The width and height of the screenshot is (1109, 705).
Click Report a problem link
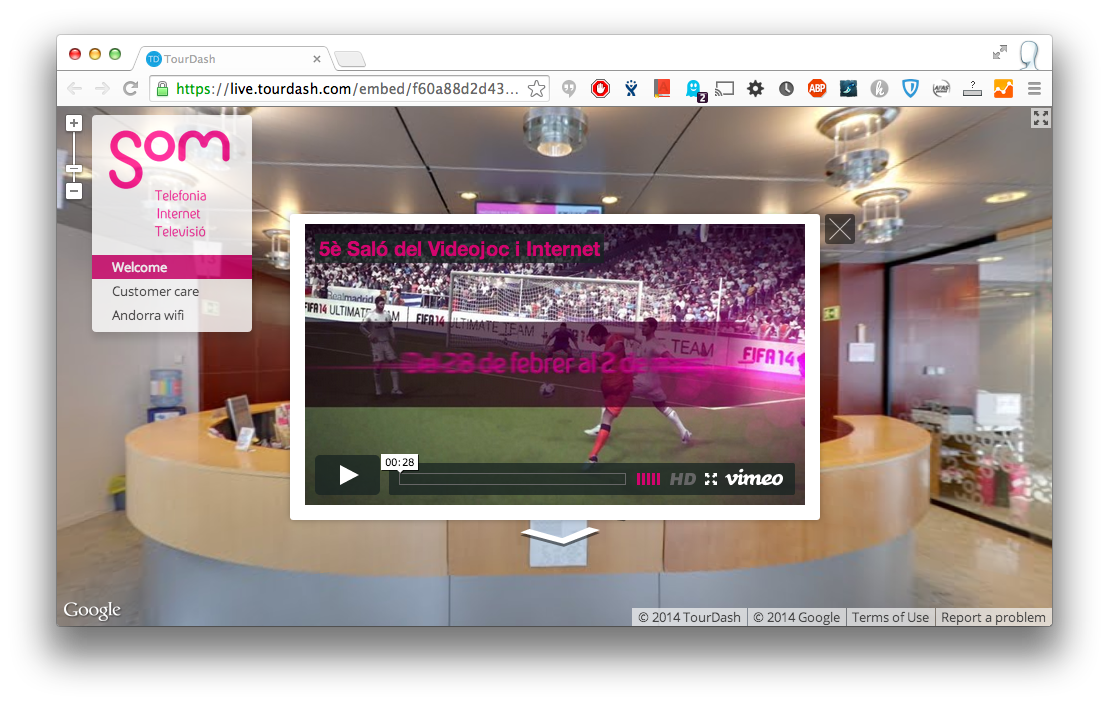pos(993,617)
